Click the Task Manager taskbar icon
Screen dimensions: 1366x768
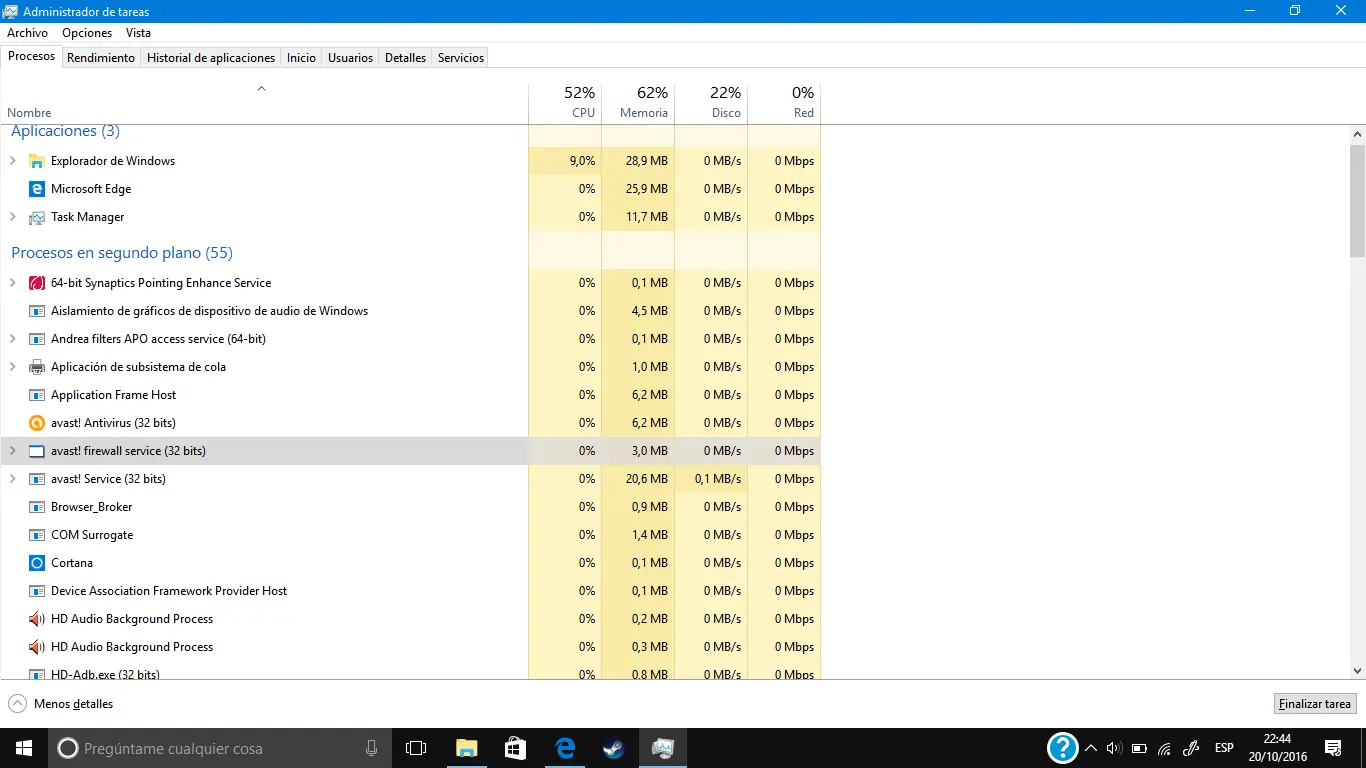coord(662,748)
